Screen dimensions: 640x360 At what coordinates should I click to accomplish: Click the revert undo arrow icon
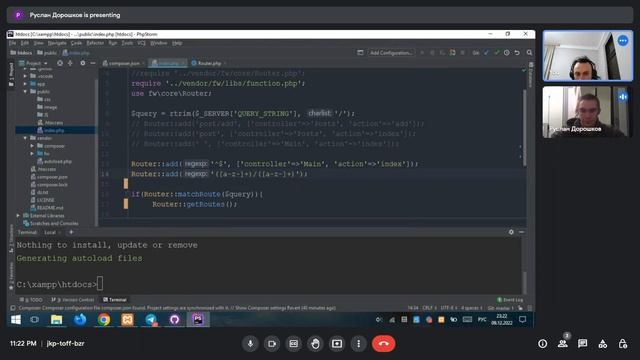pyautogui.click(x=517, y=53)
